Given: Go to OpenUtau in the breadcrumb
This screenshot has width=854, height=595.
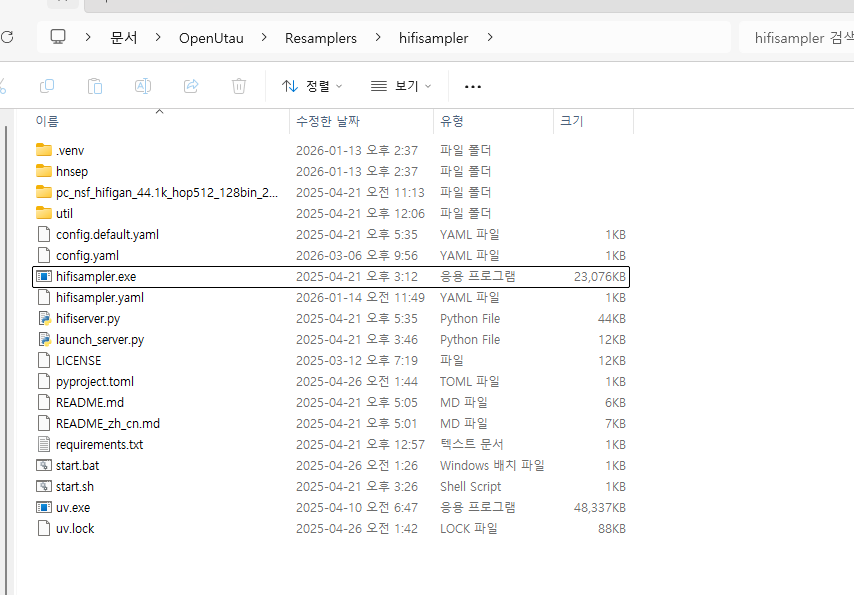Looking at the screenshot, I should [x=211, y=38].
